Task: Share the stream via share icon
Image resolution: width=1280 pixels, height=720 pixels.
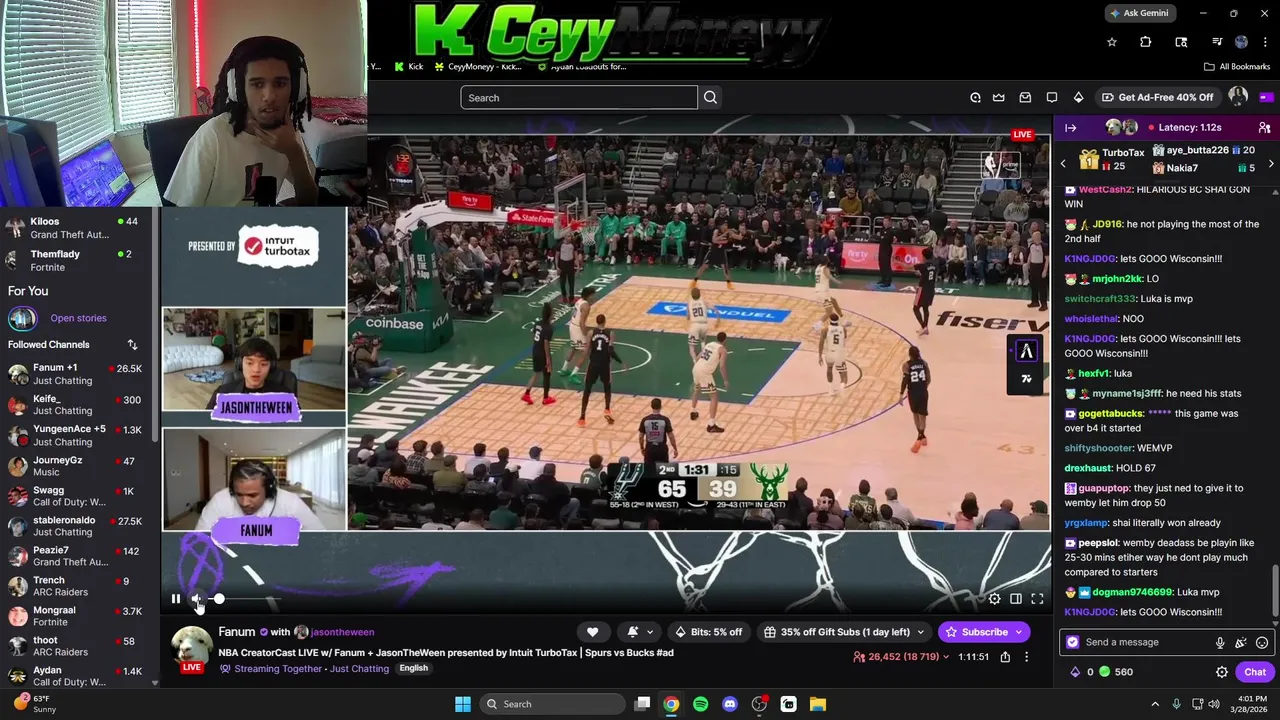Action: (x=1005, y=657)
